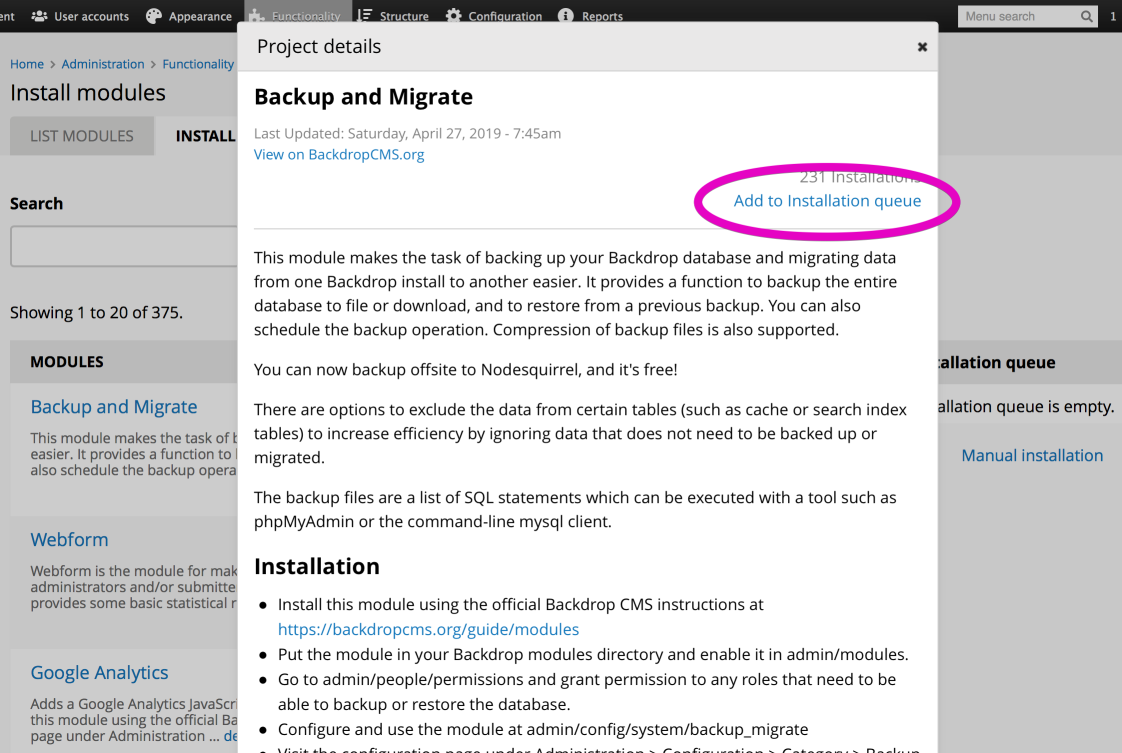
Task: Click the Structure hierarchy icon
Action: tap(364, 16)
